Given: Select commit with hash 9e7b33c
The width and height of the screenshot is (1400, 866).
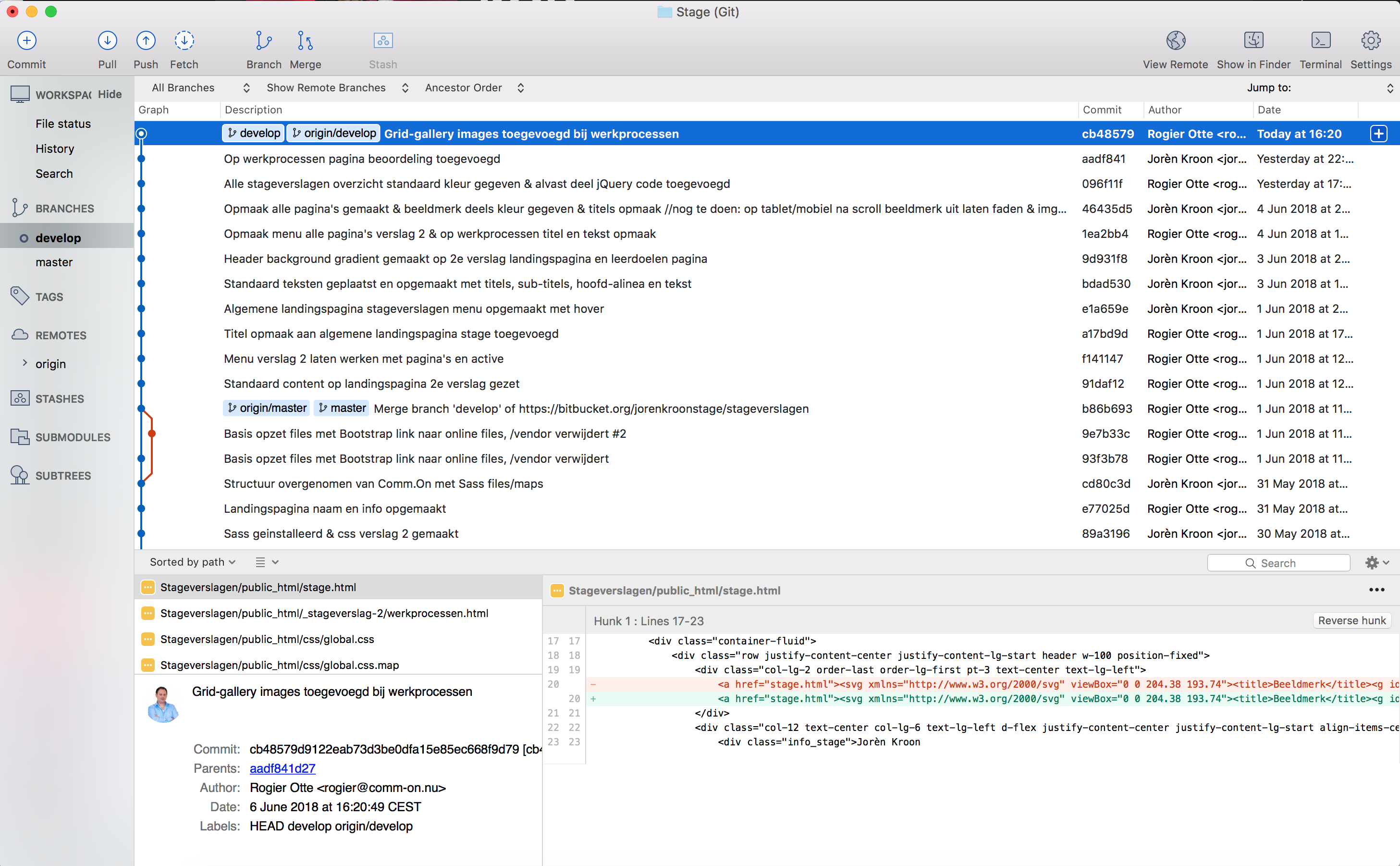Looking at the screenshot, I should 767,433.
